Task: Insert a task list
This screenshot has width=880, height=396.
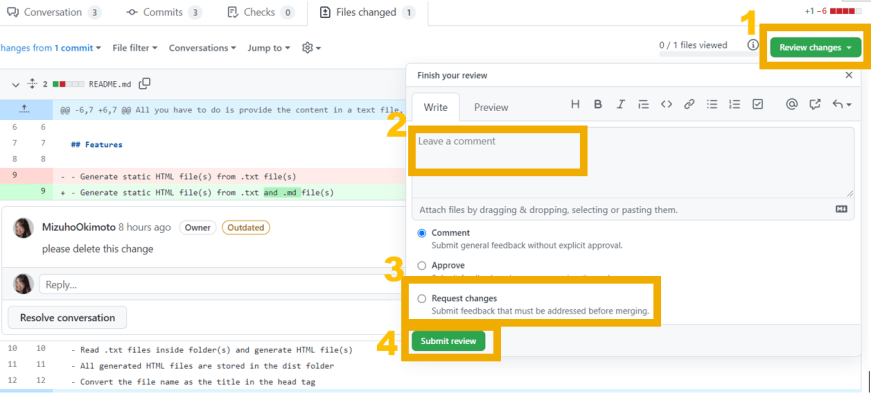Action: pos(758,104)
